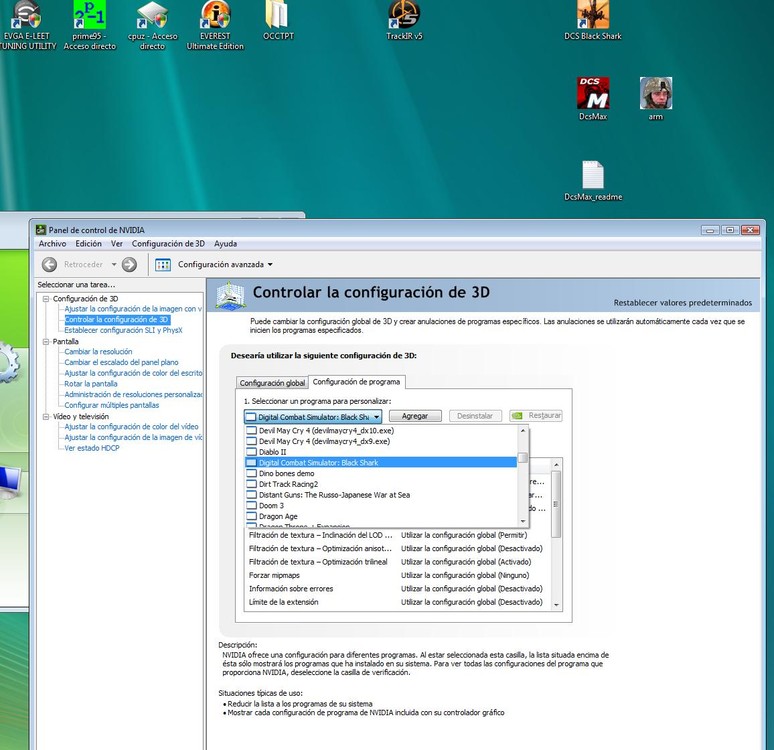774x750 pixels.
Task: Click the Configuración avanzada view icon
Action: 163,265
